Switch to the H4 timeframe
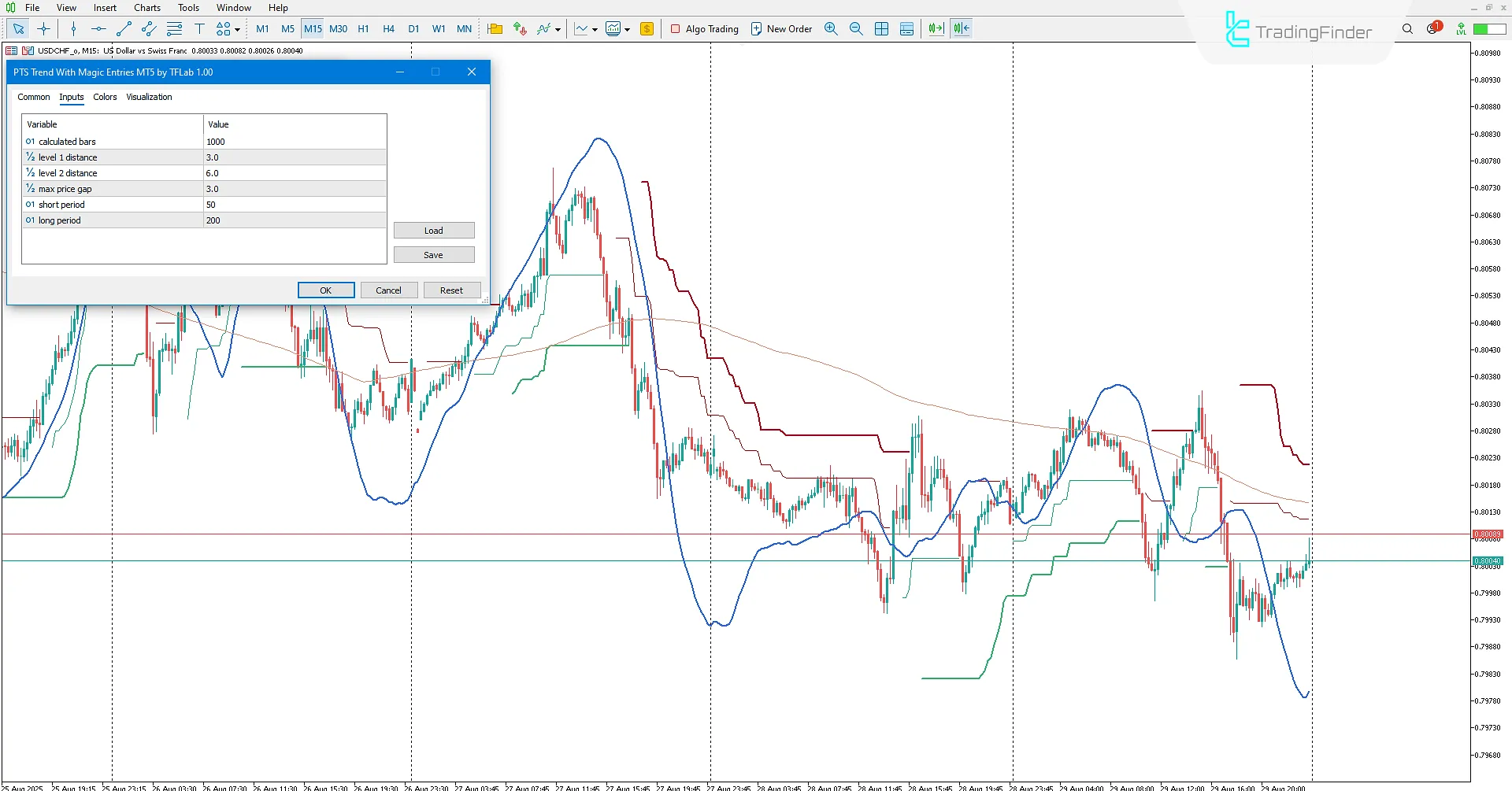 point(388,29)
